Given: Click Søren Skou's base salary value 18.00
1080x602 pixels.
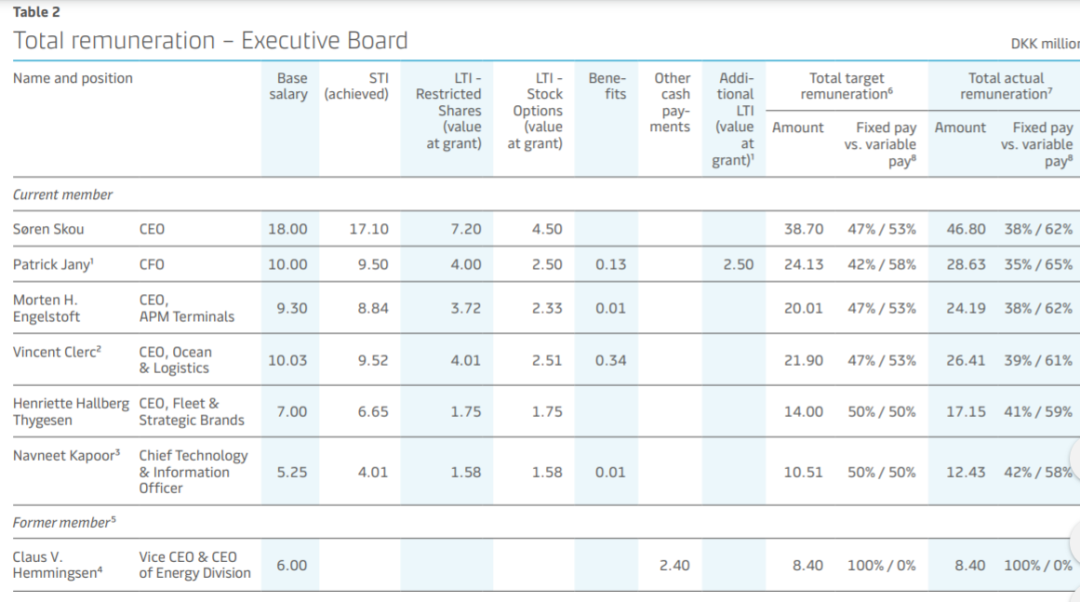Looking at the screenshot, I should pos(288,229).
